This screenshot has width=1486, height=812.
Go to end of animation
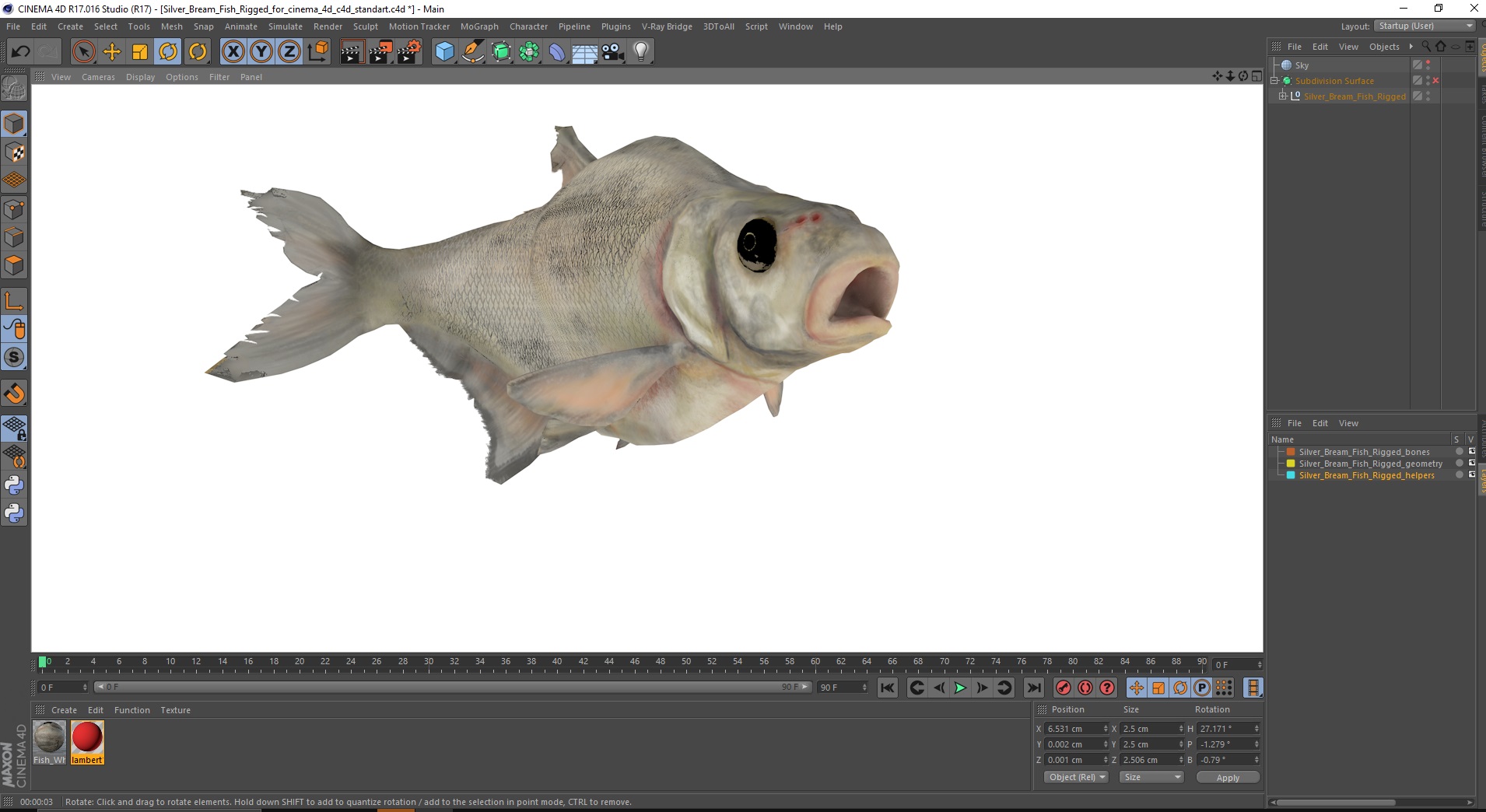[1034, 688]
